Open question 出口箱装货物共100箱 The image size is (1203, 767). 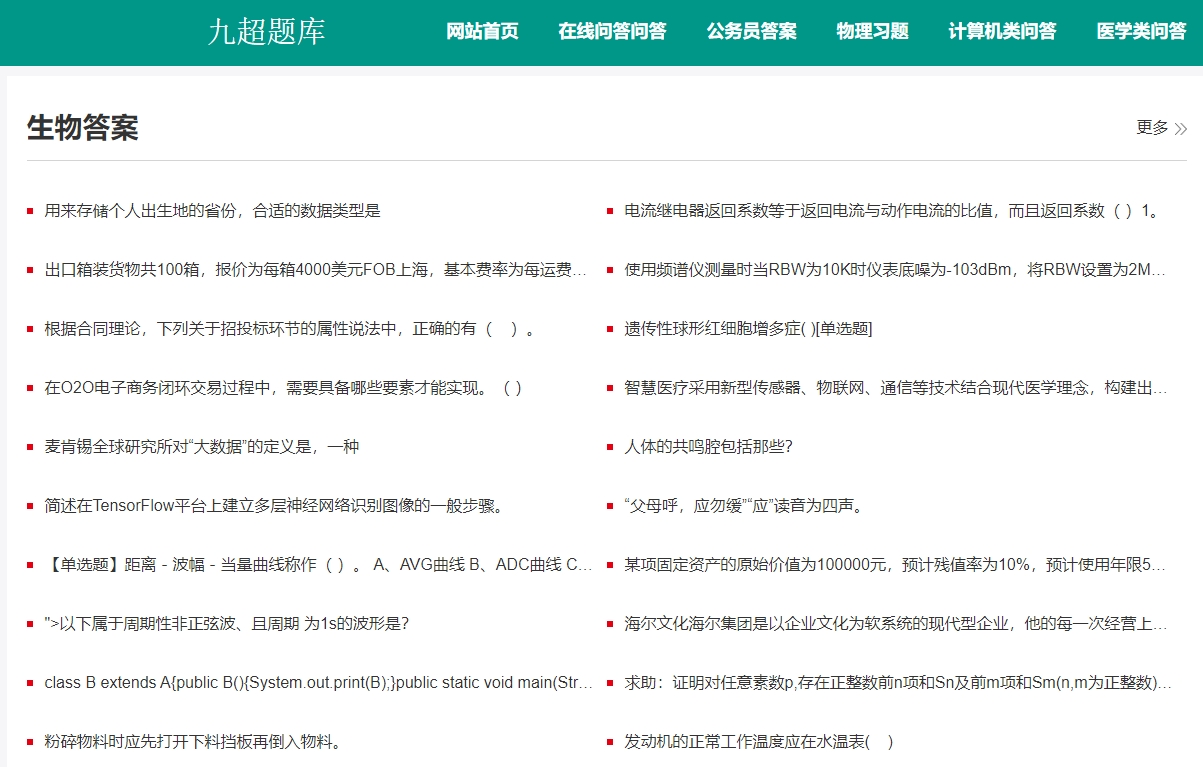pyautogui.click(x=316, y=270)
